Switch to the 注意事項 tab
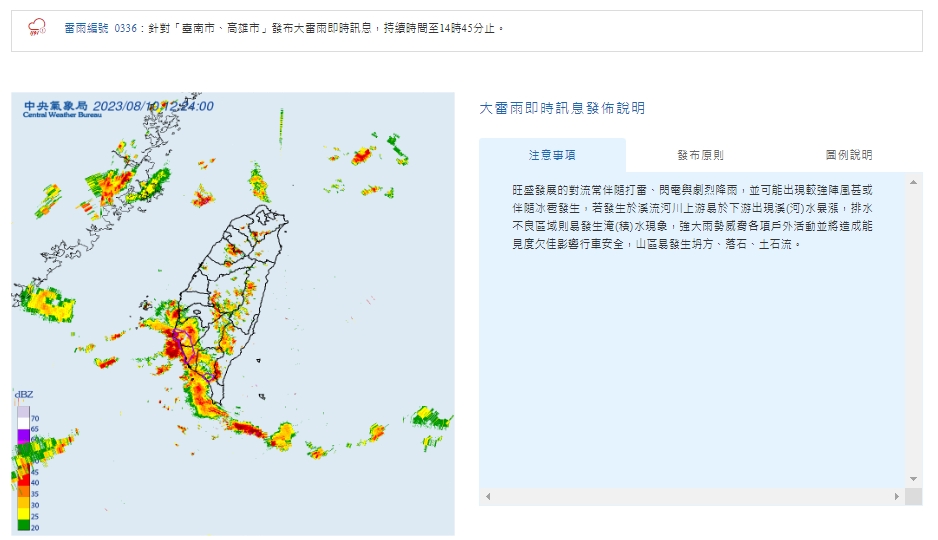 (552, 155)
